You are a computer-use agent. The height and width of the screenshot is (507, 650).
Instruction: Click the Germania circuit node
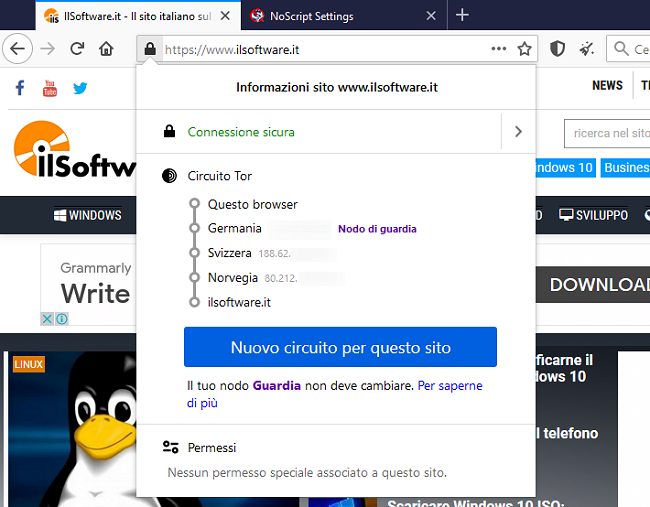point(235,228)
